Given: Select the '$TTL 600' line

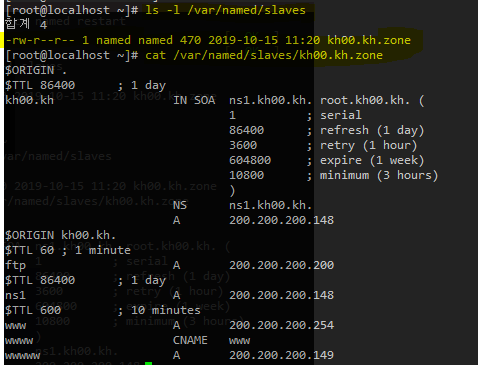Looking at the screenshot, I should pyautogui.click(x=33, y=310).
